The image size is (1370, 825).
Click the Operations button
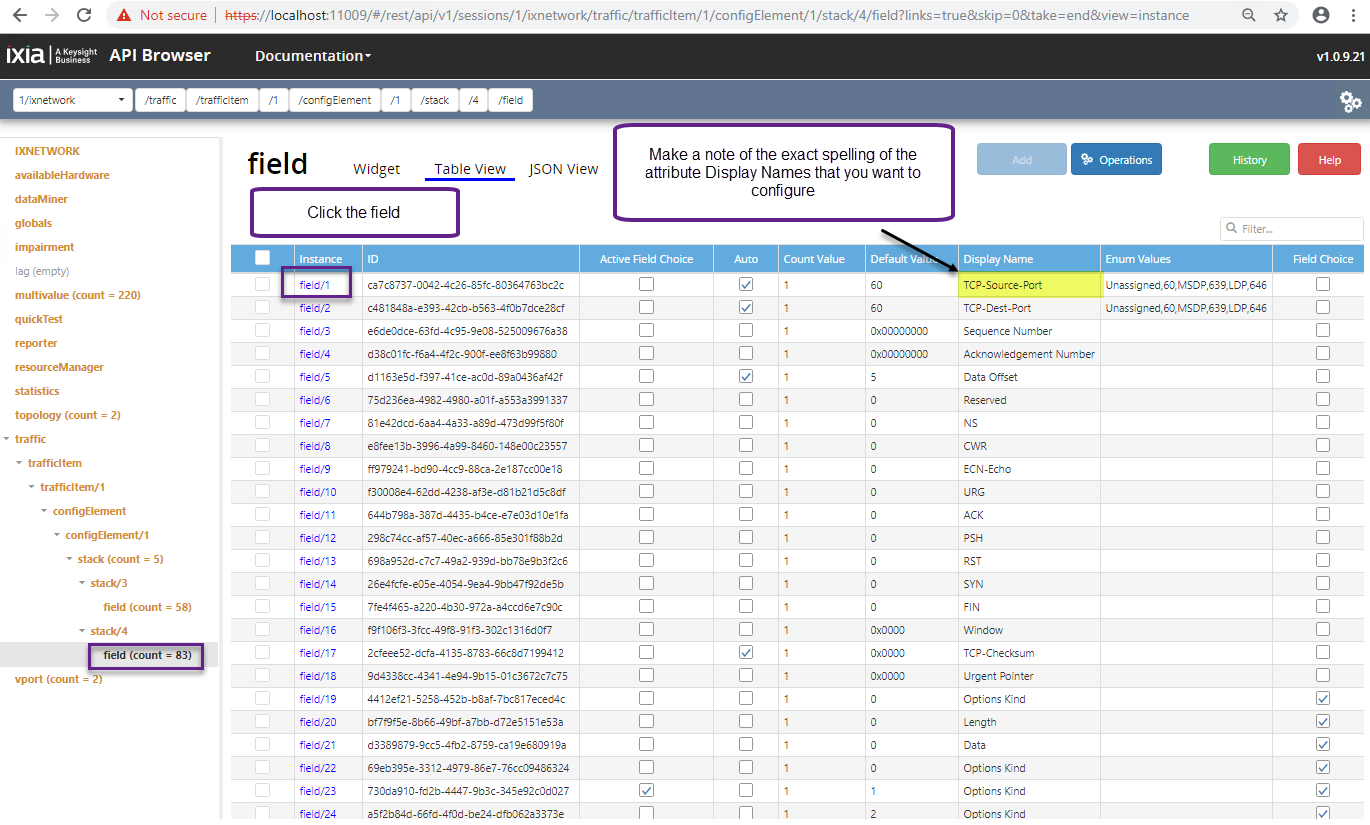1116,160
